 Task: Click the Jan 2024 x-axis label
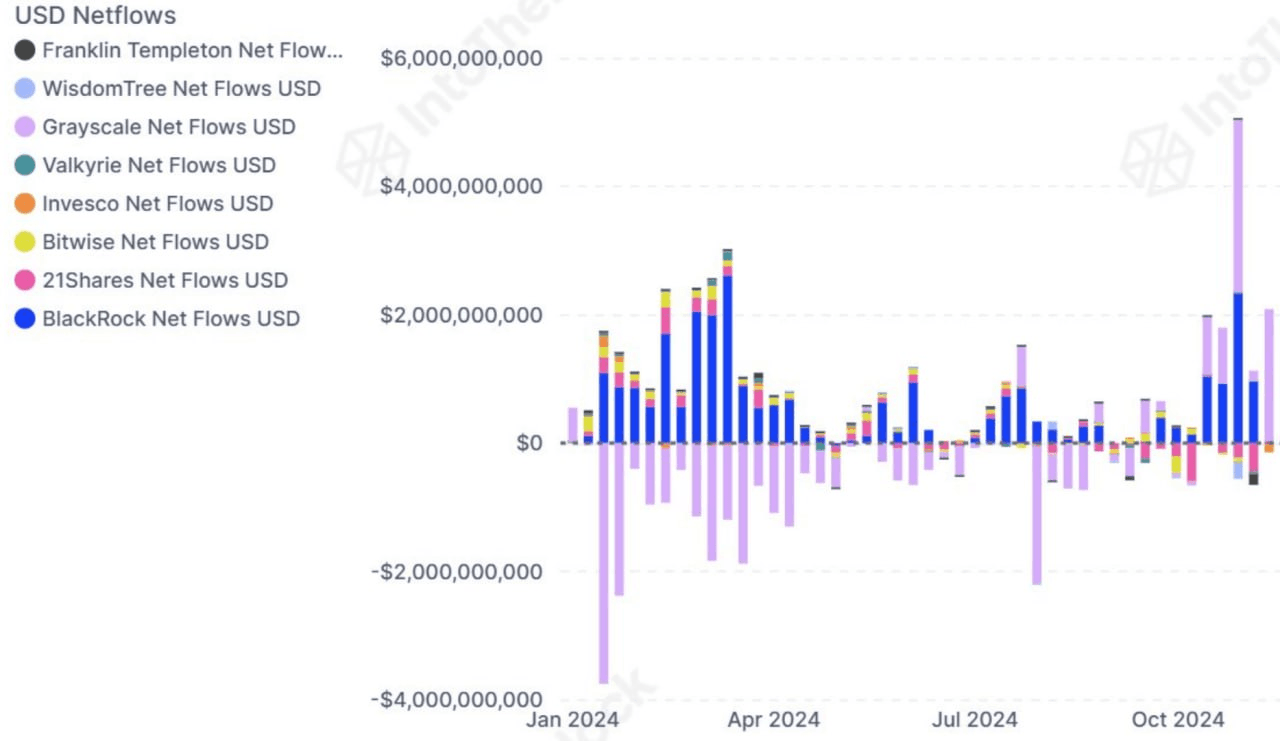[573, 719]
